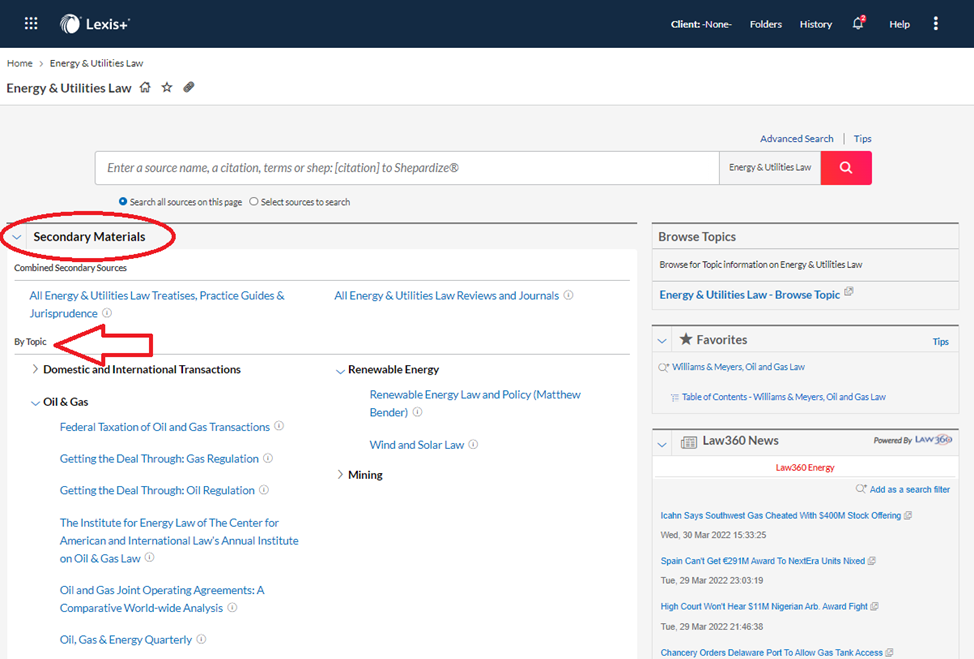Image resolution: width=974 pixels, height=659 pixels.
Task: Open Advanced Search link
Action: pos(796,139)
